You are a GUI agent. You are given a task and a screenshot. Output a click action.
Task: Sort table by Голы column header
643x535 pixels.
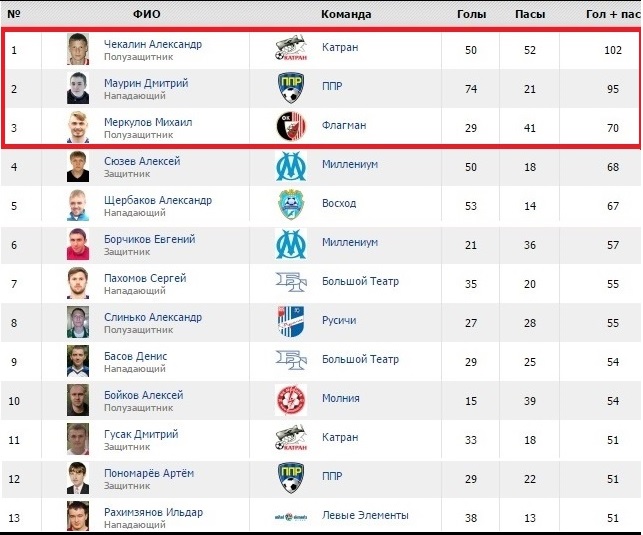(472, 14)
